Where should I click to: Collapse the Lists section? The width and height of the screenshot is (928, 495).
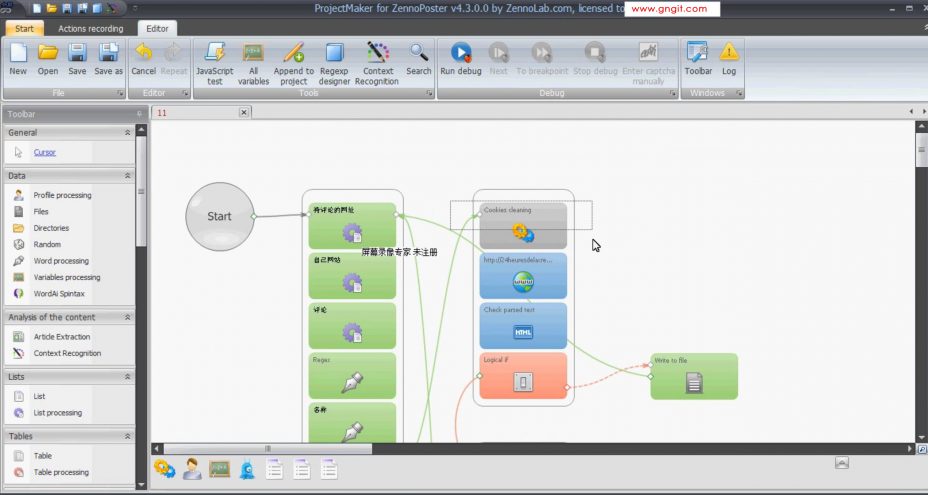[x=127, y=377]
